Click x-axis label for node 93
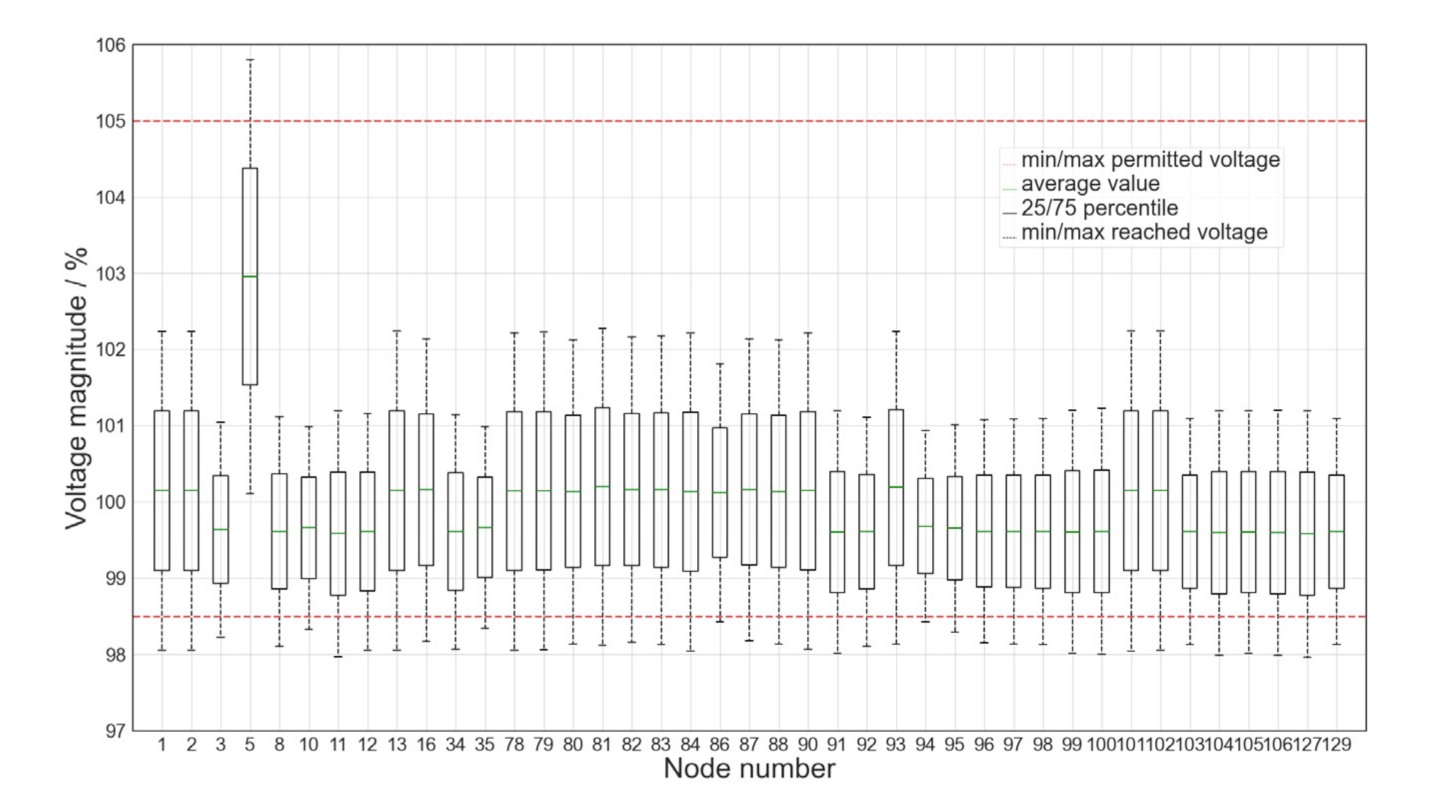The width and height of the screenshot is (1430, 803). (896, 745)
